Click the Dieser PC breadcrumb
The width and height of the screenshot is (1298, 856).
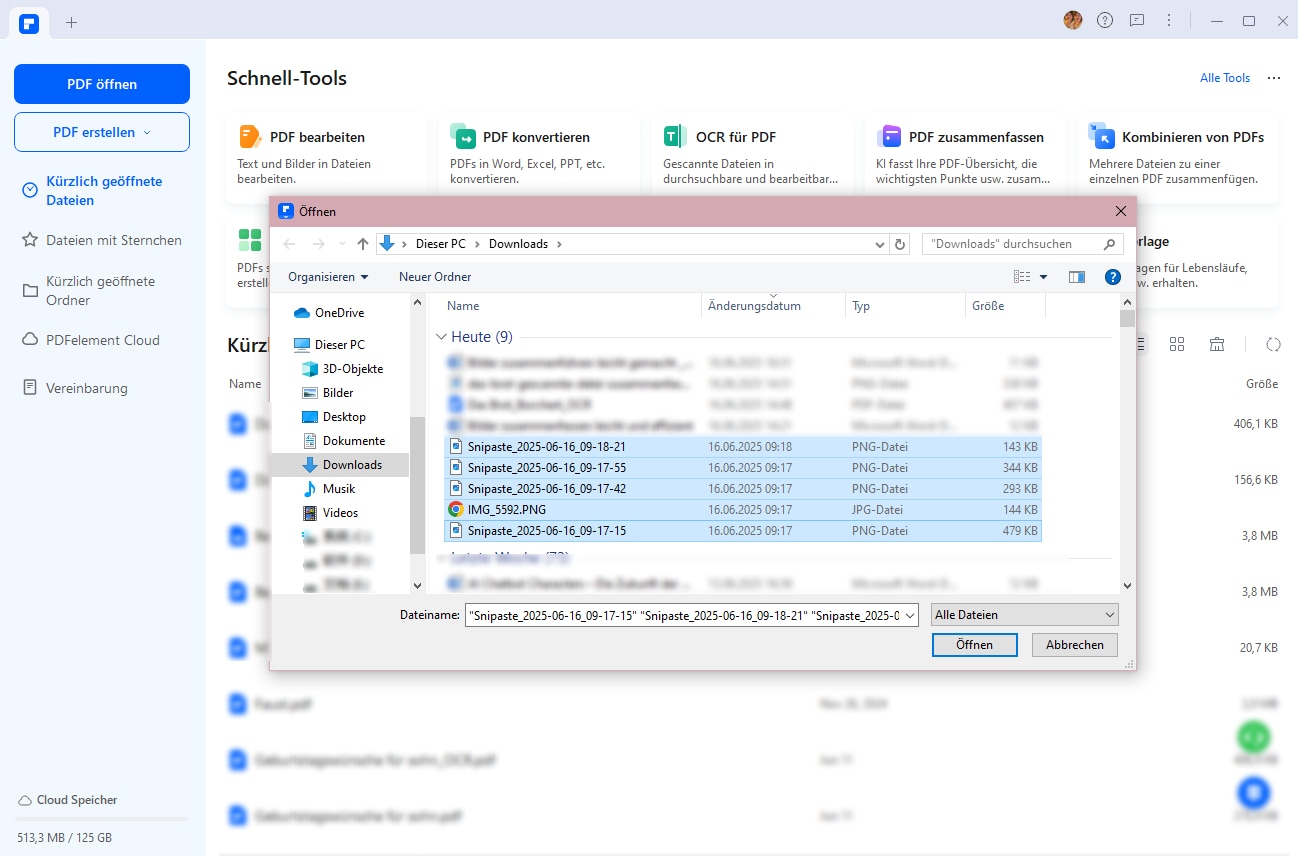[440, 244]
